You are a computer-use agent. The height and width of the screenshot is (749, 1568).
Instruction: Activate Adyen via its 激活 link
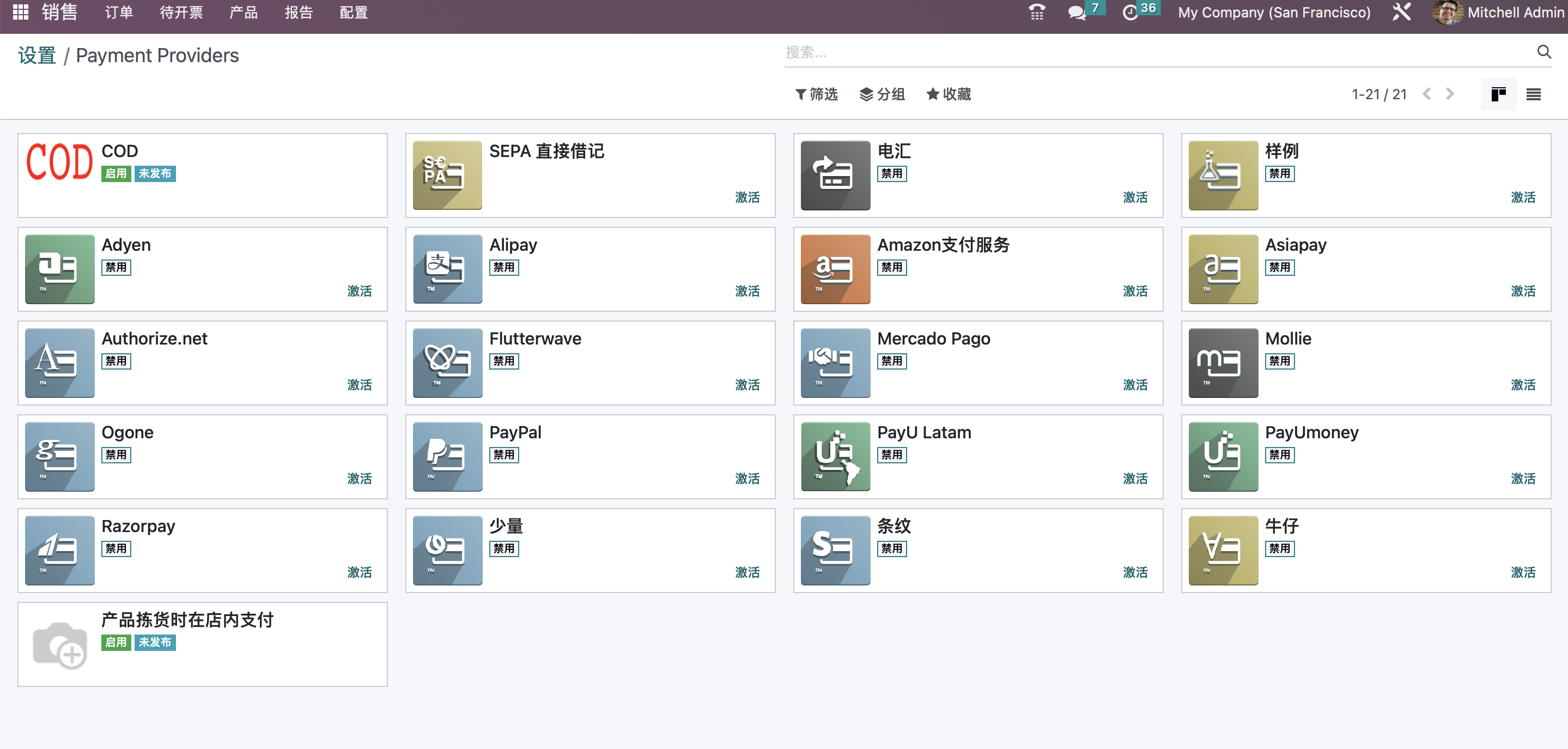[360, 291]
